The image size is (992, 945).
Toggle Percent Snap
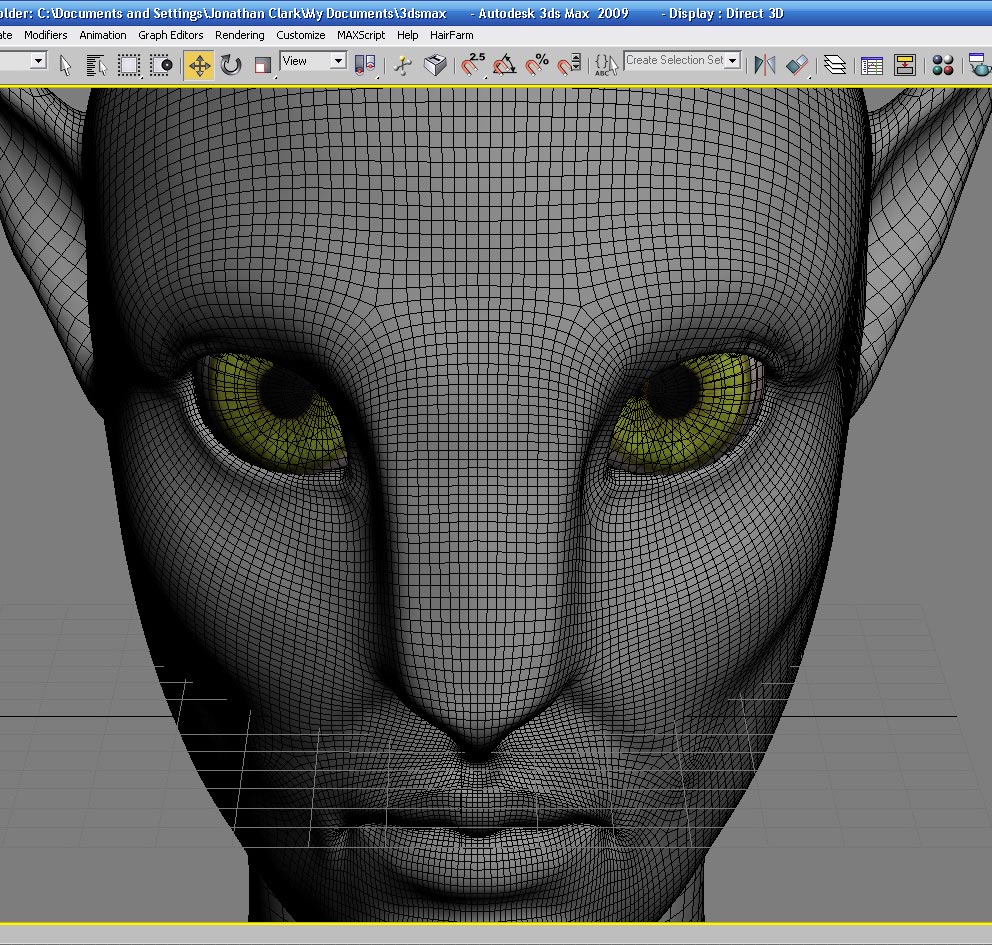click(537, 65)
